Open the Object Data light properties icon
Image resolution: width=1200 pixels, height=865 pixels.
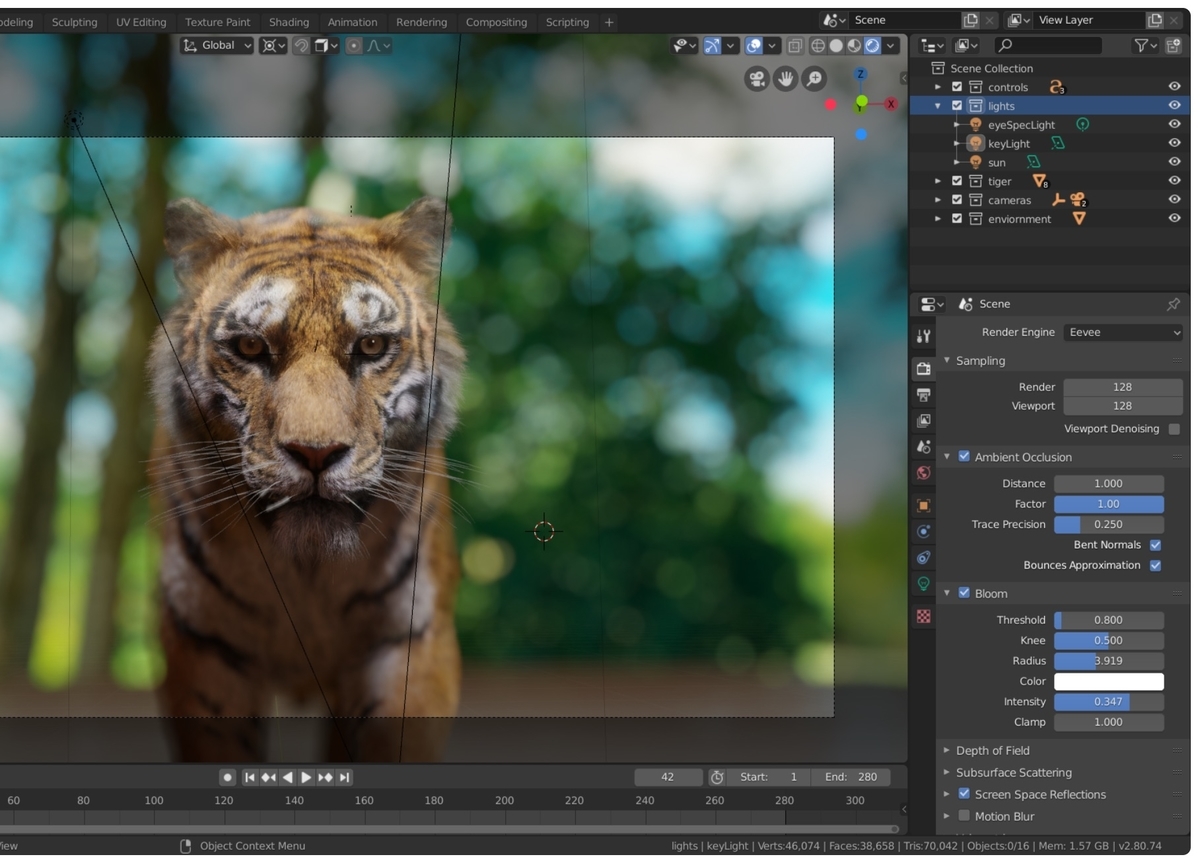click(x=923, y=584)
